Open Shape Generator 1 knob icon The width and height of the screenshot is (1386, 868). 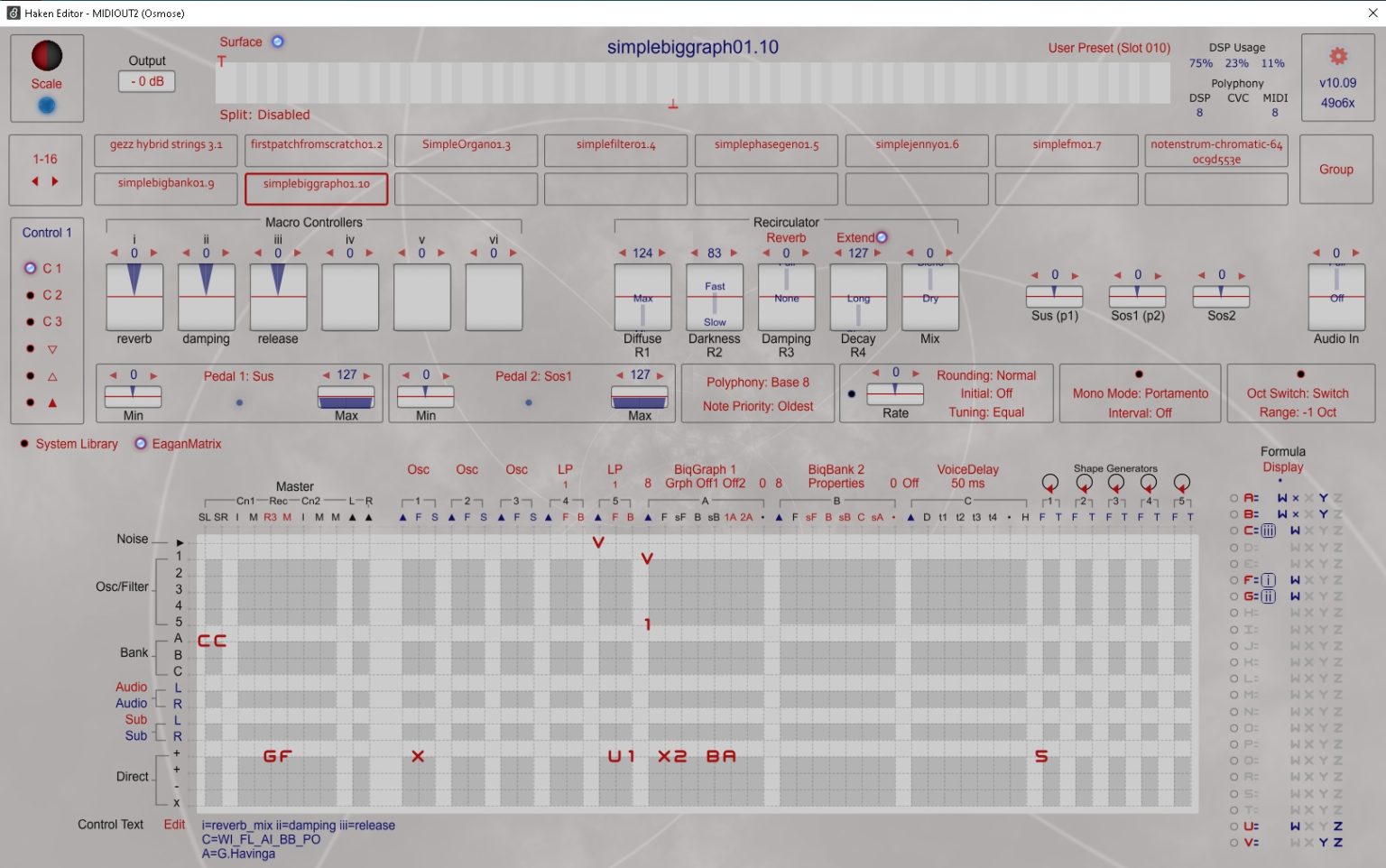[1050, 483]
